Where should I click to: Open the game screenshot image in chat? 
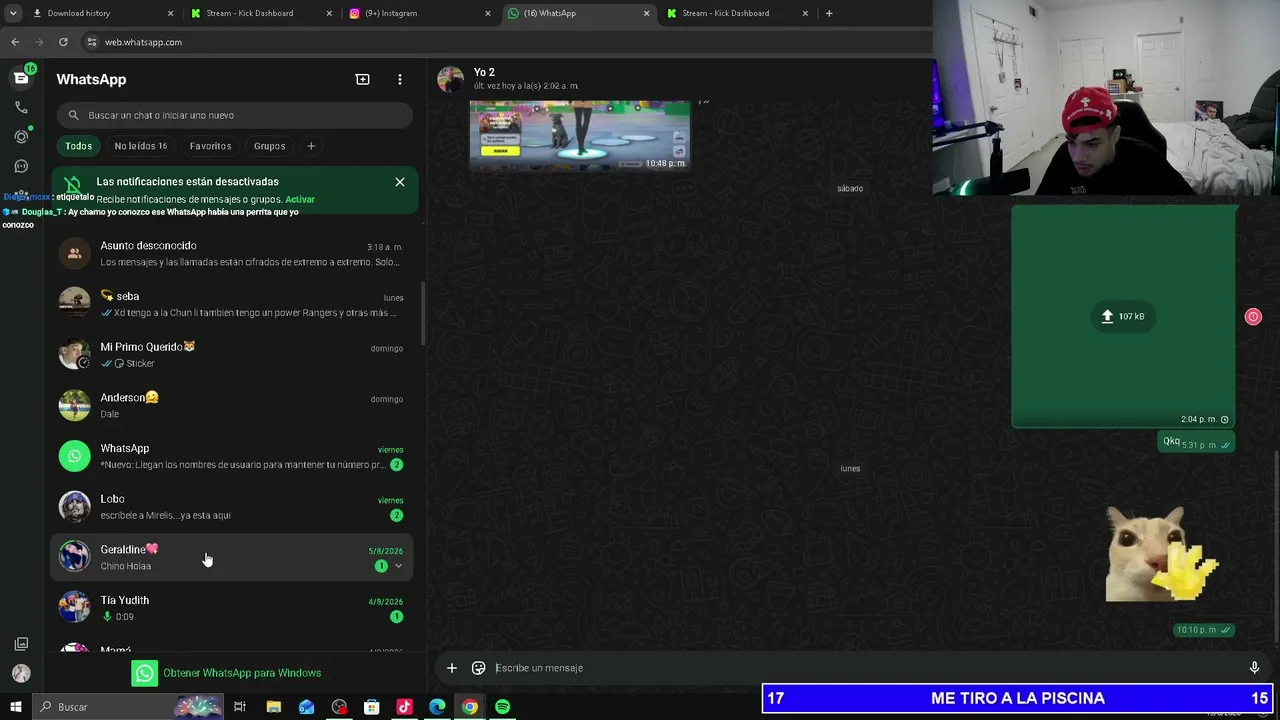pos(580,135)
